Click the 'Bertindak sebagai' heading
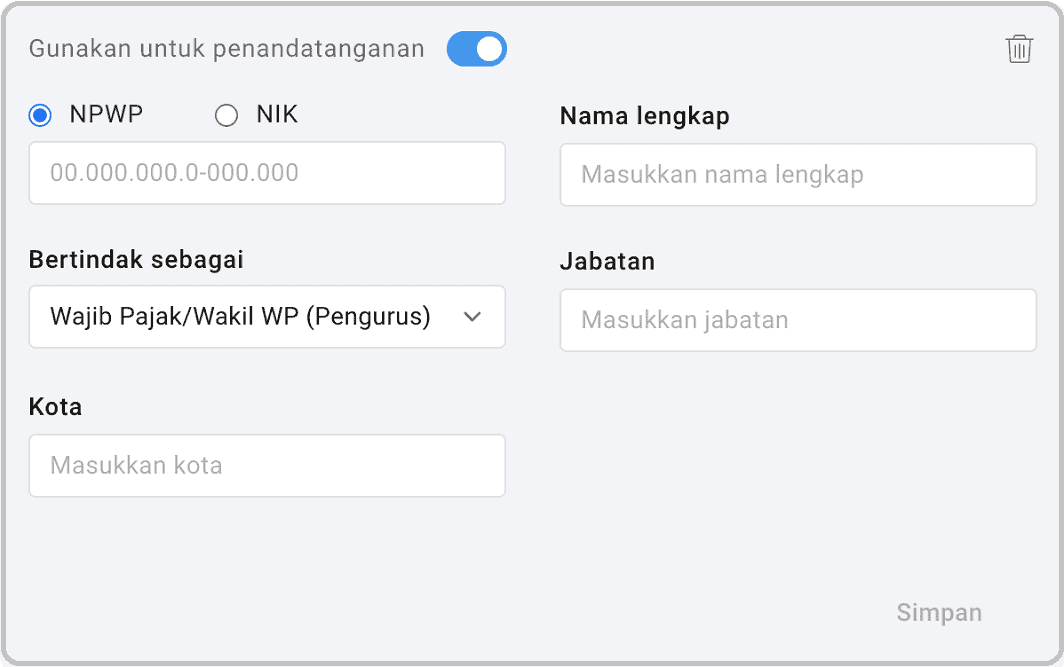The image size is (1064, 667). [136, 260]
